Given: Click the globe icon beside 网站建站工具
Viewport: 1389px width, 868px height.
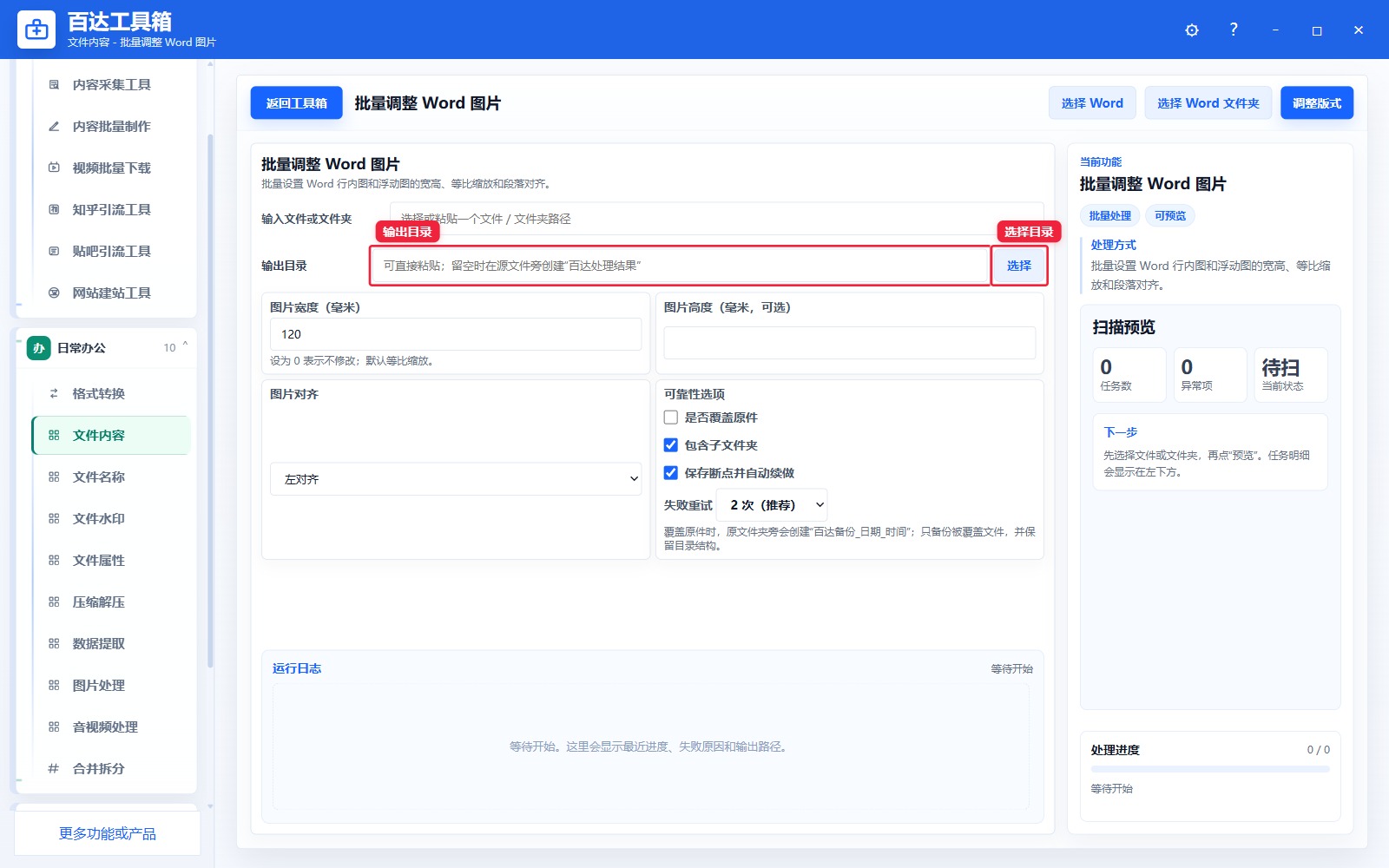Looking at the screenshot, I should [54, 293].
